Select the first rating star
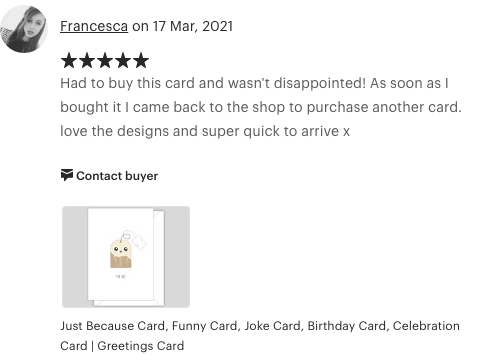 (x=69, y=61)
